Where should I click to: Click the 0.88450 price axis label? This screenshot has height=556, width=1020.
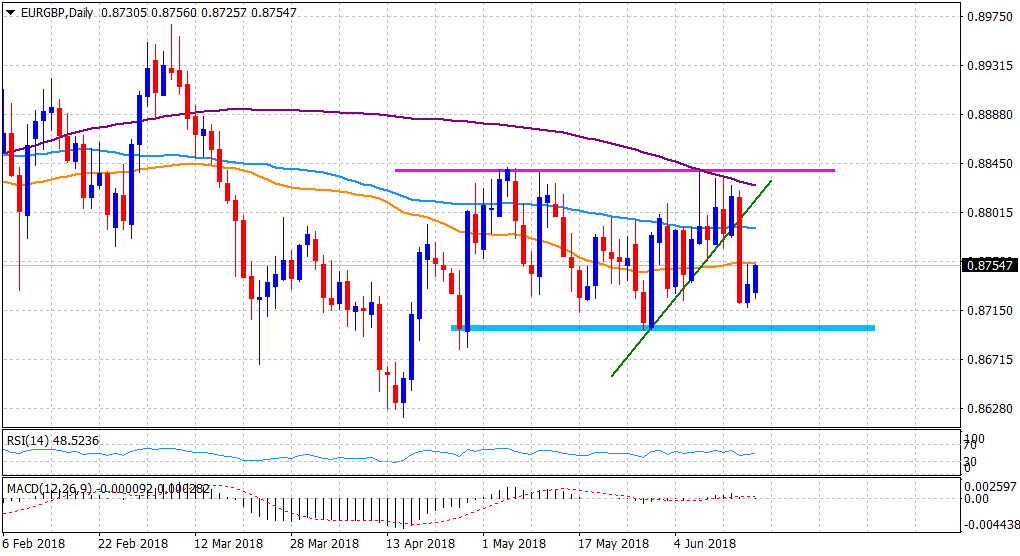click(x=988, y=163)
